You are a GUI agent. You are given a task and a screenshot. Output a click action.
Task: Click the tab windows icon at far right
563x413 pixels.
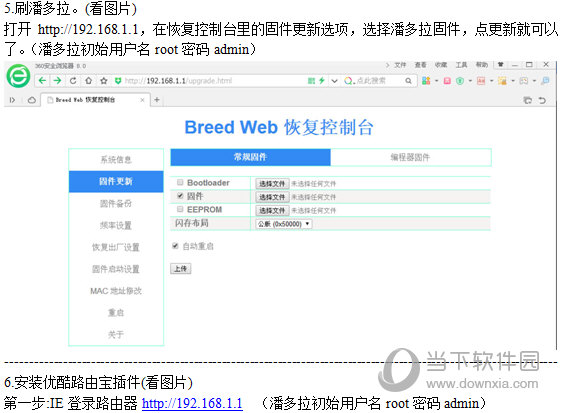point(527,100)
